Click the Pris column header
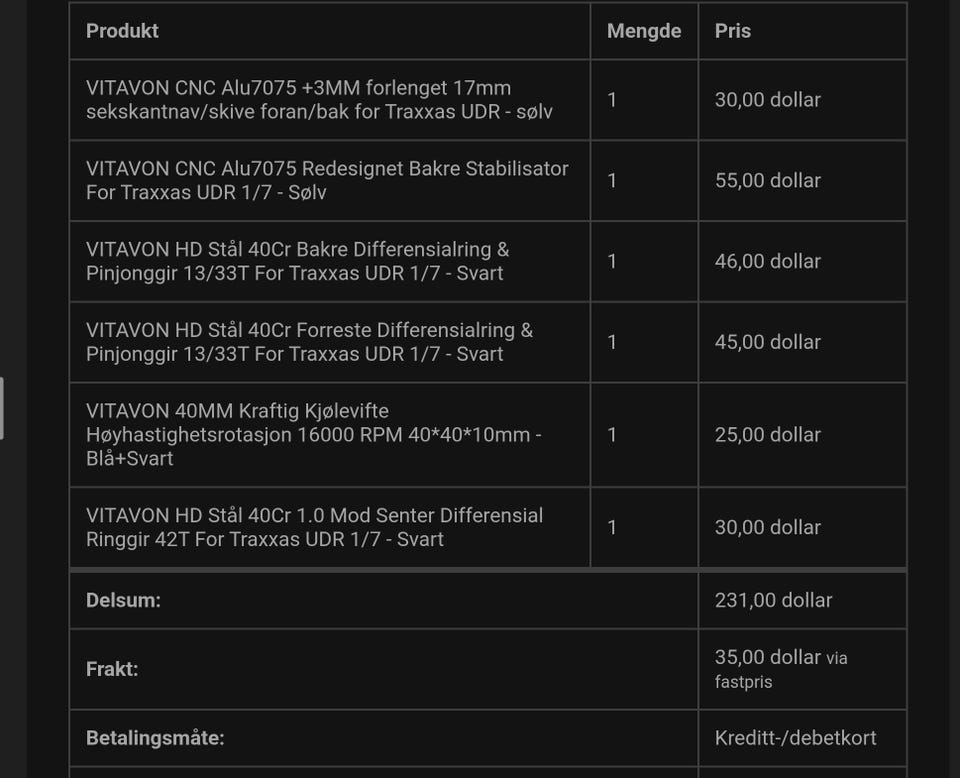The image size is (960, 778). click(732, 31)
